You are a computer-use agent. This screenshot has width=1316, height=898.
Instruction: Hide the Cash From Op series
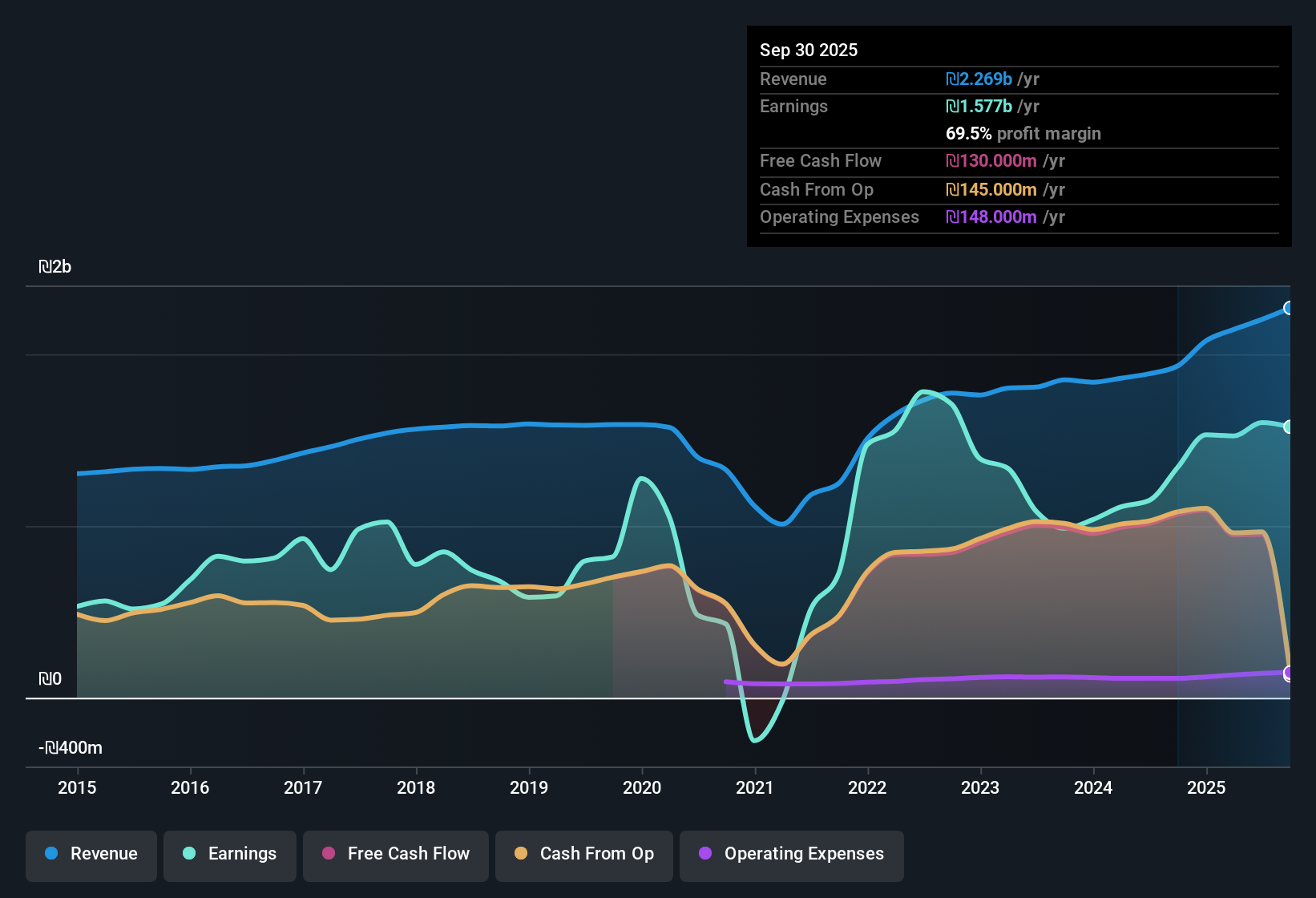(x=584, y=854)
